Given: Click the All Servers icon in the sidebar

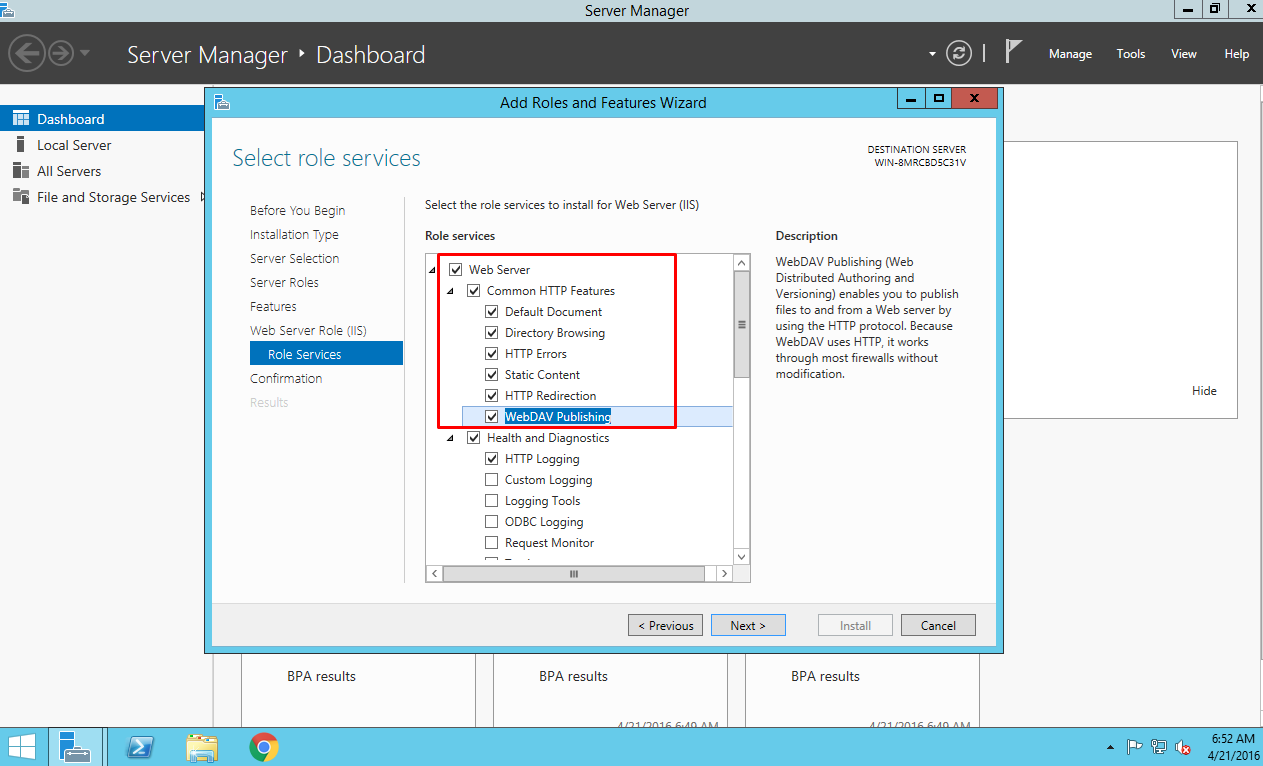Looking at the screenshot, I should [20, 171].
